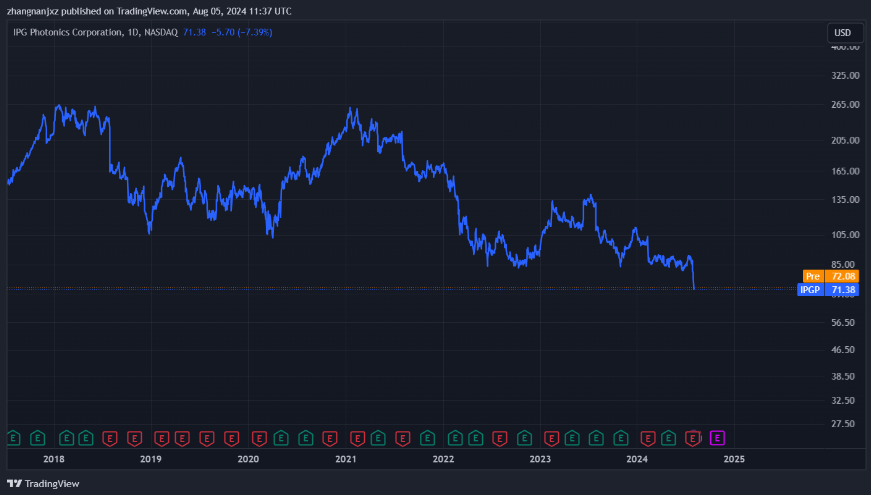Click the 2021 label on the time axis

pos(346,459)
